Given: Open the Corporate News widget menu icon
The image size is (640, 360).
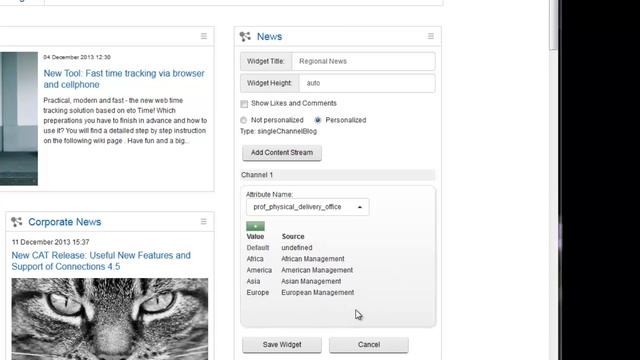Looking at the screenshot, I should [203, 221].
